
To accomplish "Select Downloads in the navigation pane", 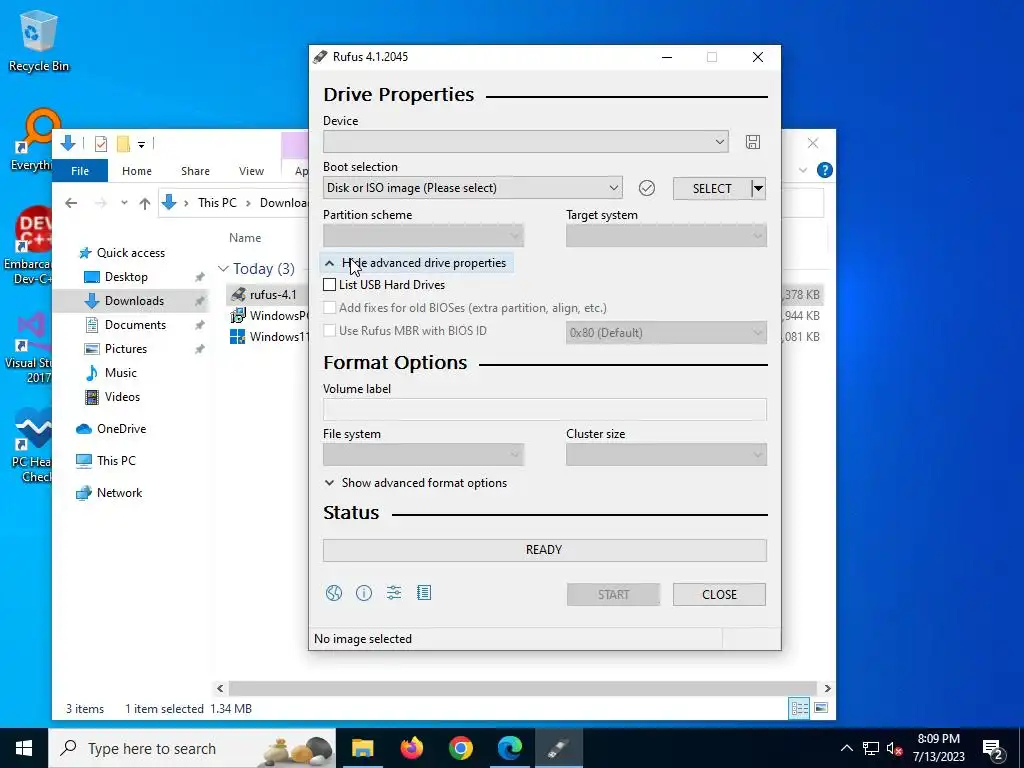I will [134, 301].
